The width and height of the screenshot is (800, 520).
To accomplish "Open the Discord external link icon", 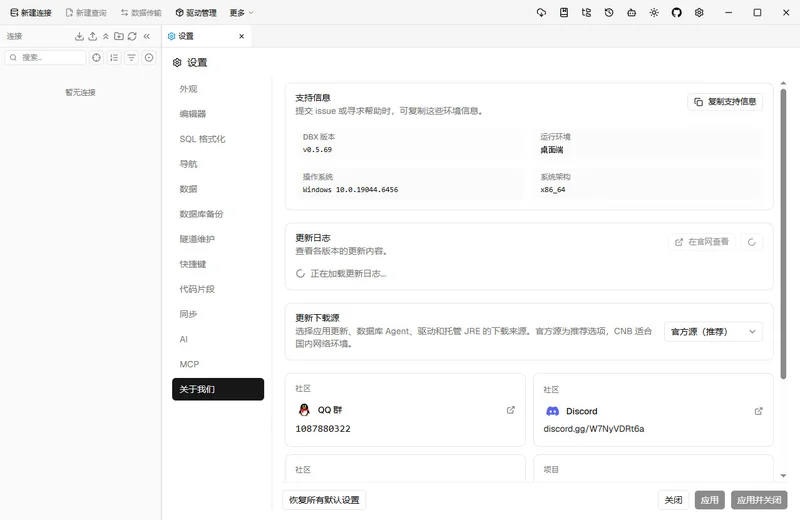I will 759,411.
